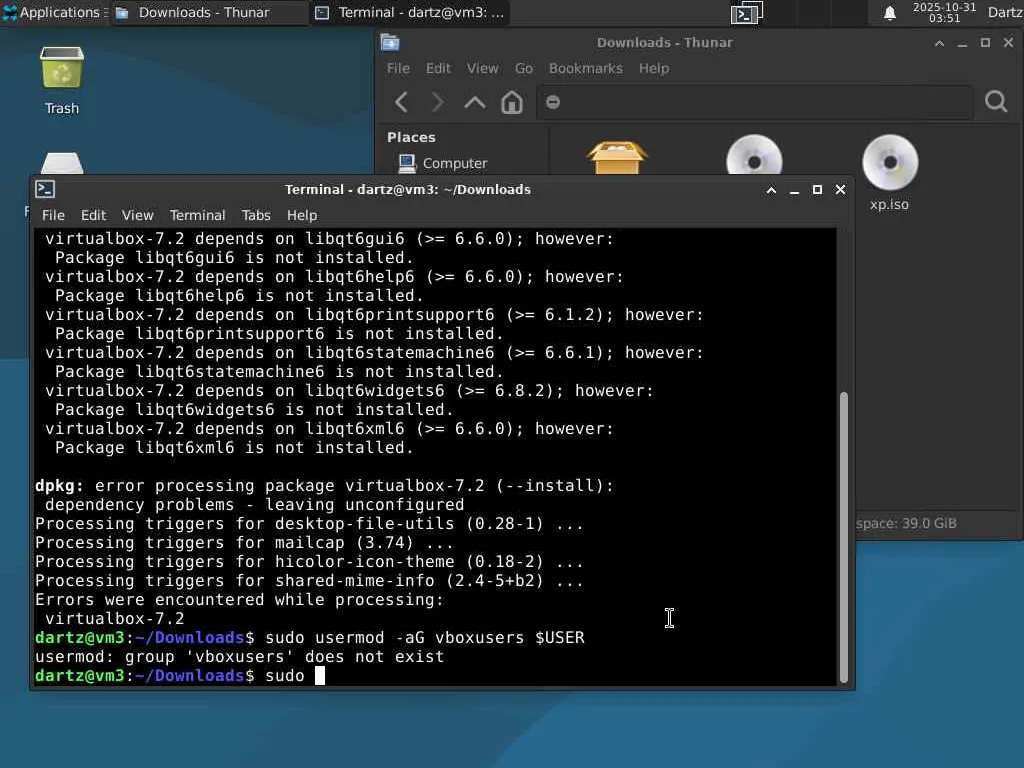
Task: Open the terminal File menu
Action: pos(53,215)
